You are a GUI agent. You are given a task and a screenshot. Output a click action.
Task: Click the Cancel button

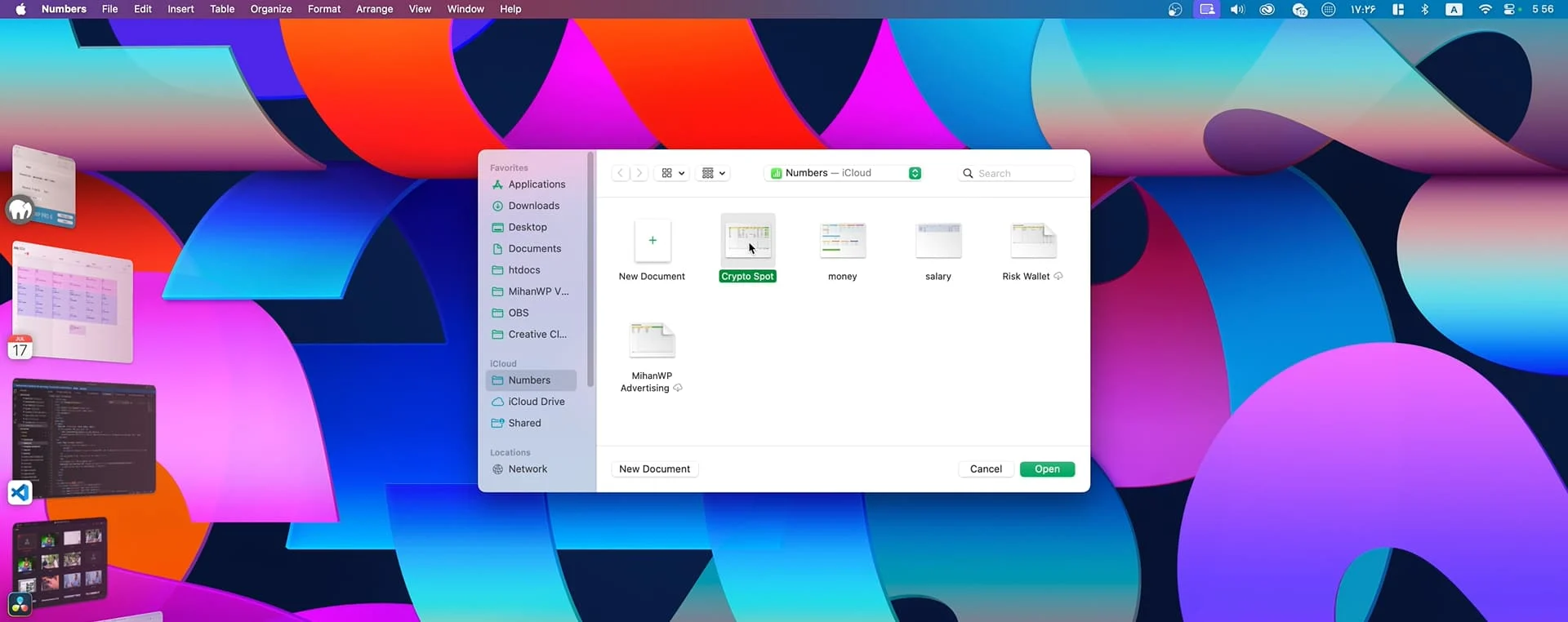pos(986,469)
